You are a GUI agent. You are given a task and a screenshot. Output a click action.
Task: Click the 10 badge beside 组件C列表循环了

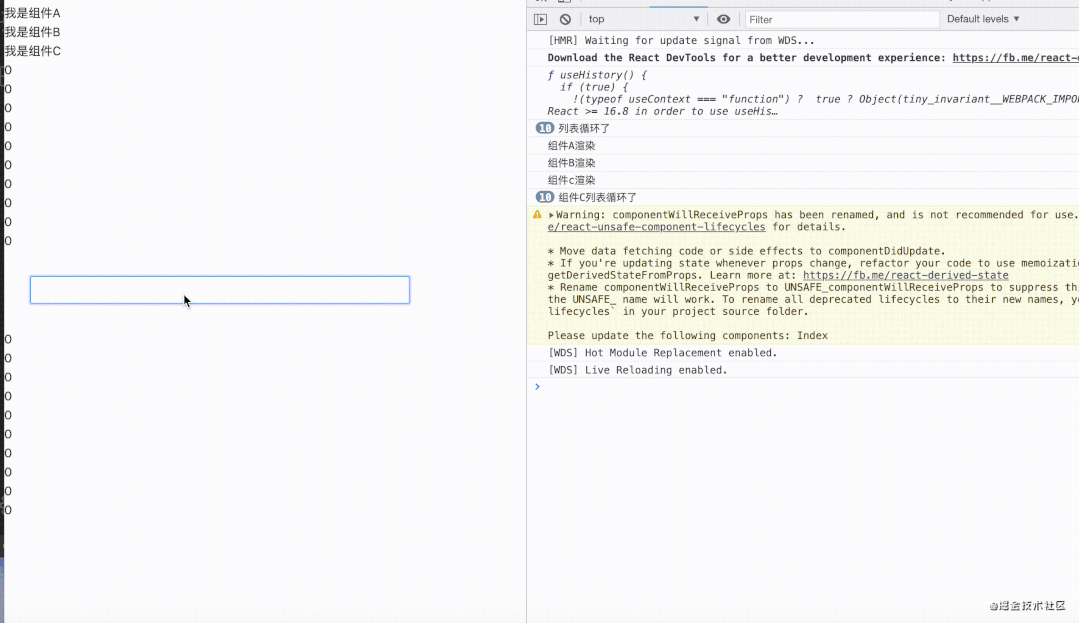pyautogui.click(x=545, y=197)
